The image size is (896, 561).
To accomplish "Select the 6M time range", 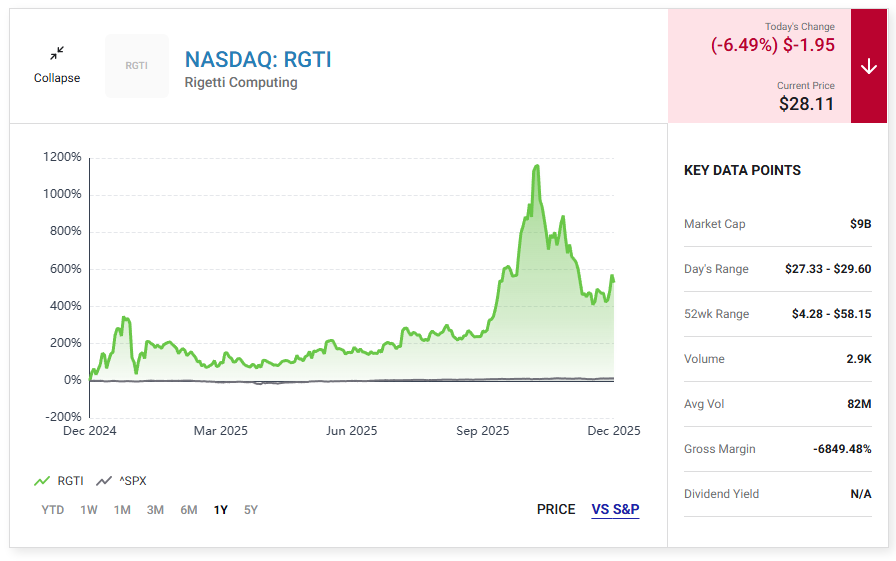I will point(189,510).
